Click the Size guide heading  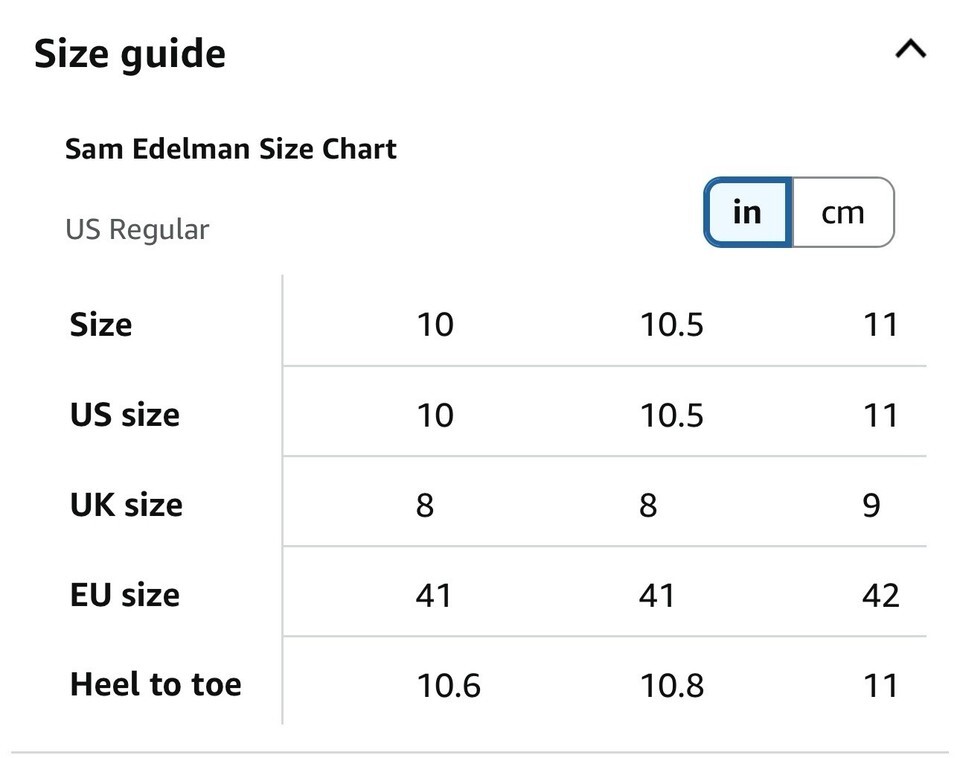(130, 53)
